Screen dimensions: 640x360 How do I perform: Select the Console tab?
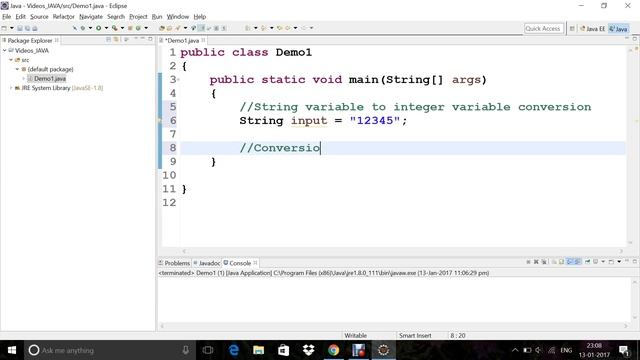(x=240, y=263)
